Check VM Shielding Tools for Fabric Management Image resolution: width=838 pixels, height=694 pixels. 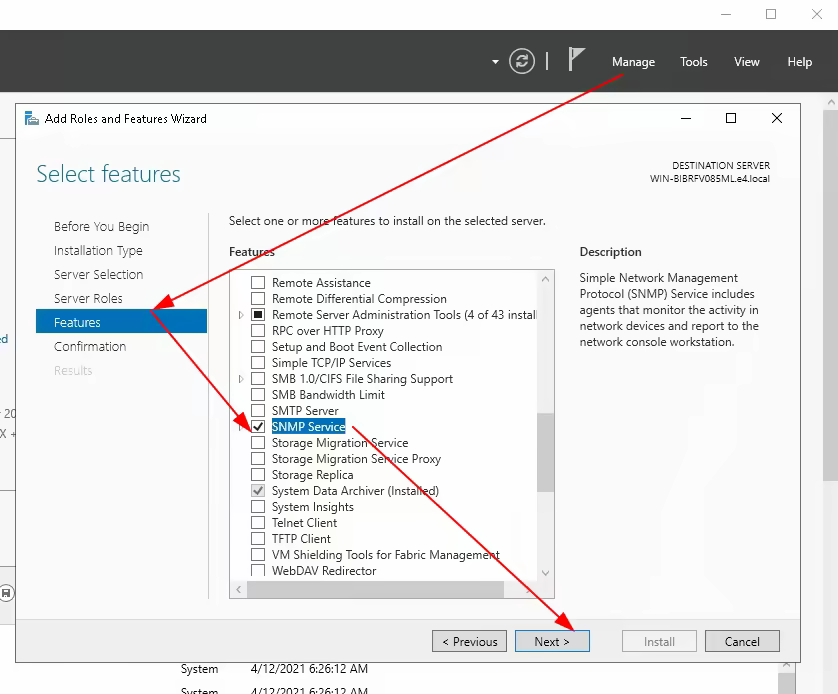coord(258,555)
